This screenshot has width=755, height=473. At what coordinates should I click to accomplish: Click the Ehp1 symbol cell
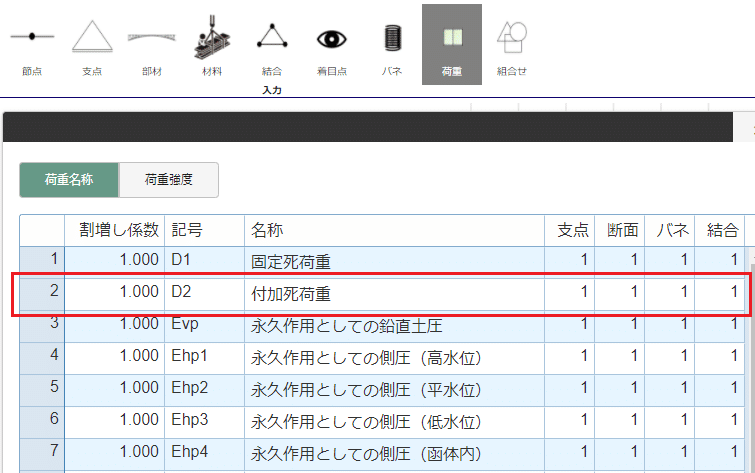(205, 356)
